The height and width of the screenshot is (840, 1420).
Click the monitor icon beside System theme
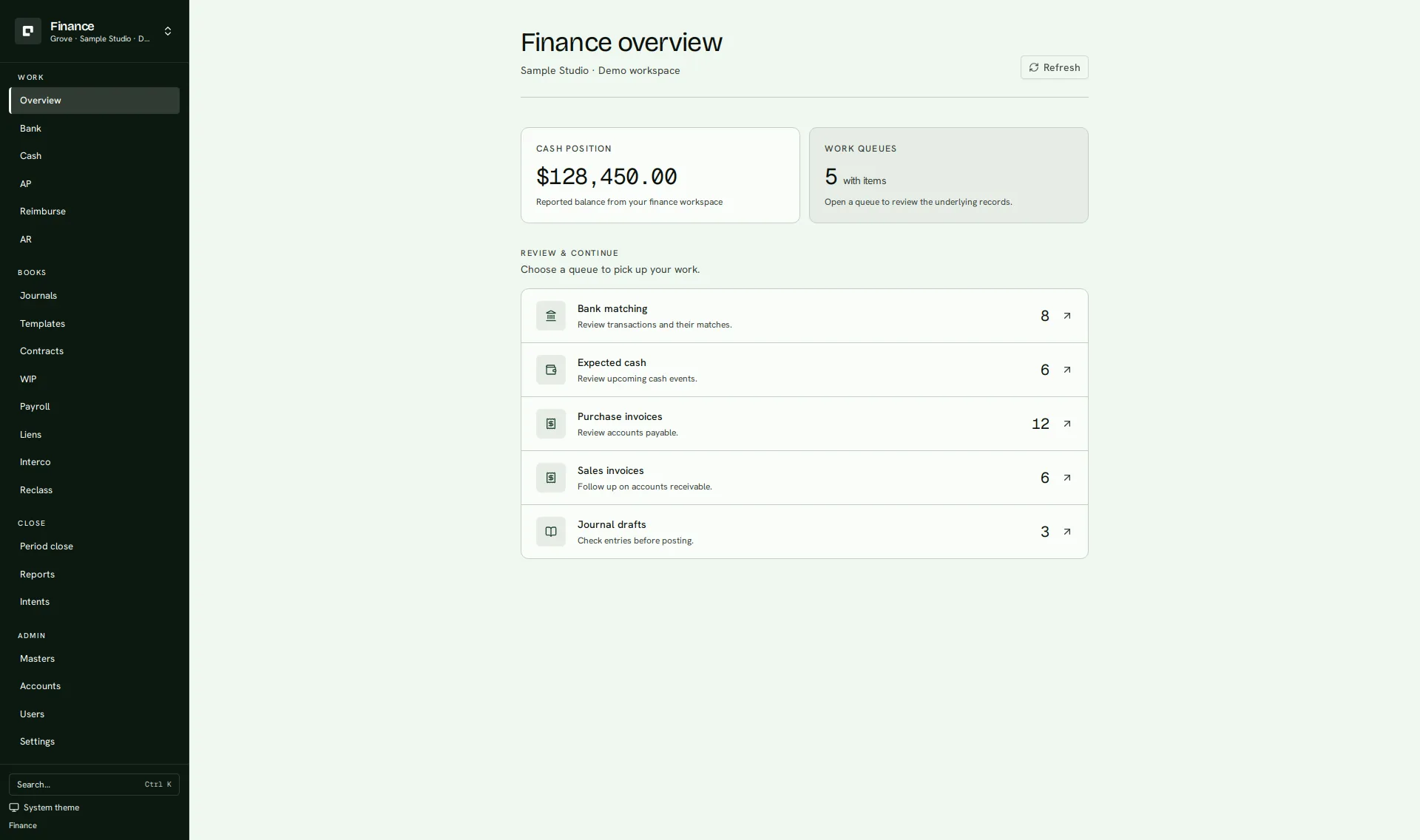click(x=14, y=807)
